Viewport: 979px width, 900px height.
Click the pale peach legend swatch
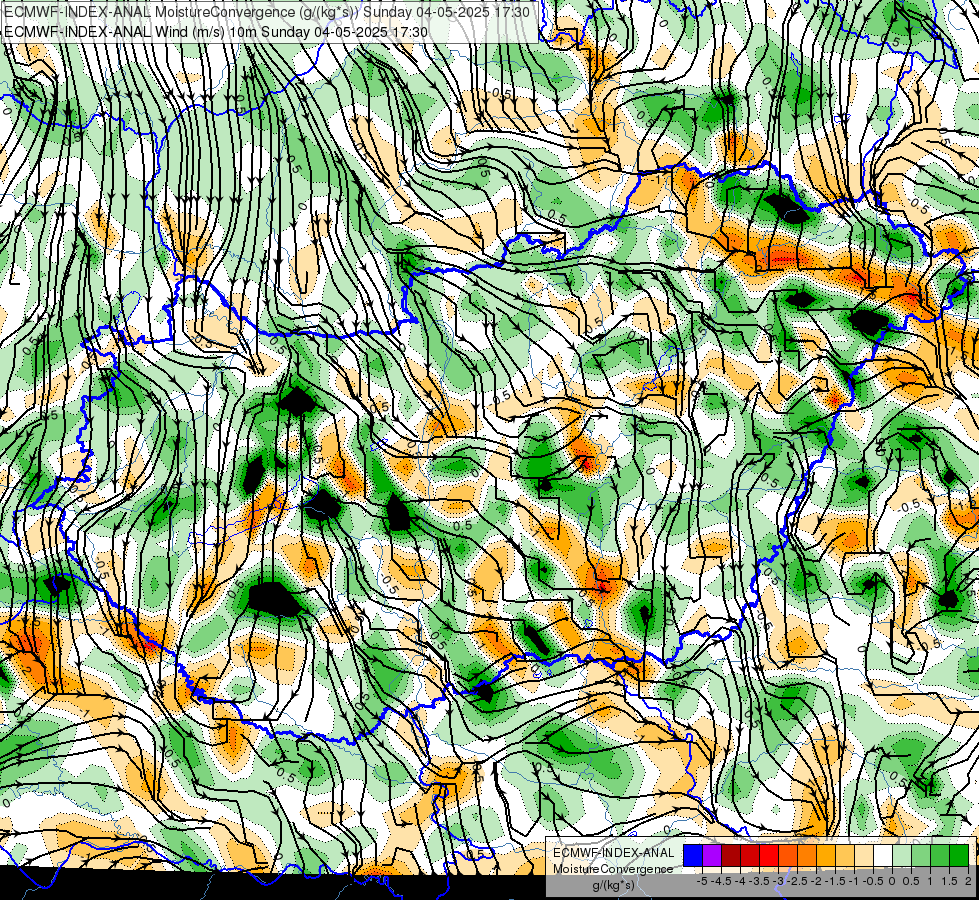(x=864, y=856)
